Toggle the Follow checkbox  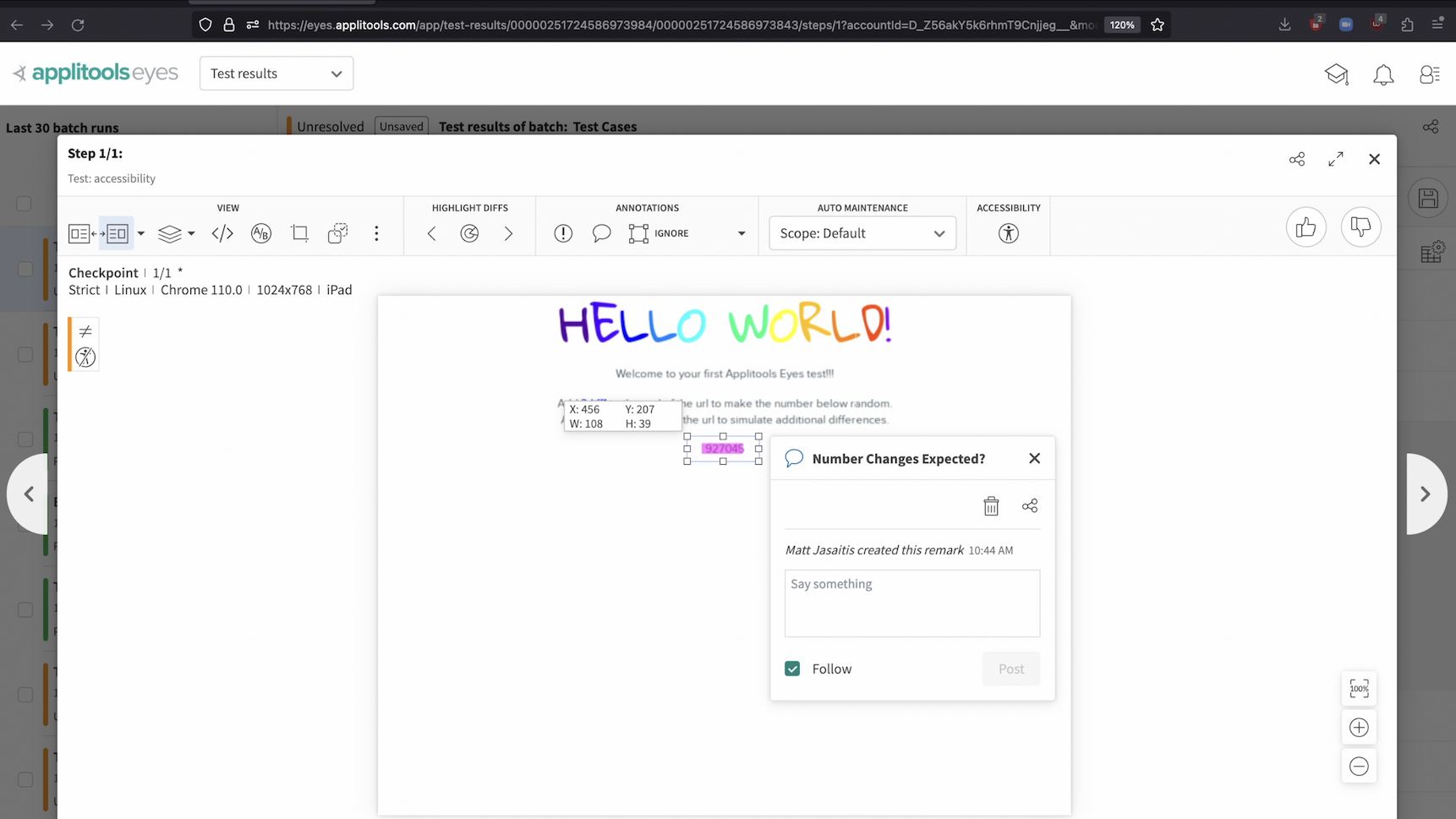click(x=792, y=669)
